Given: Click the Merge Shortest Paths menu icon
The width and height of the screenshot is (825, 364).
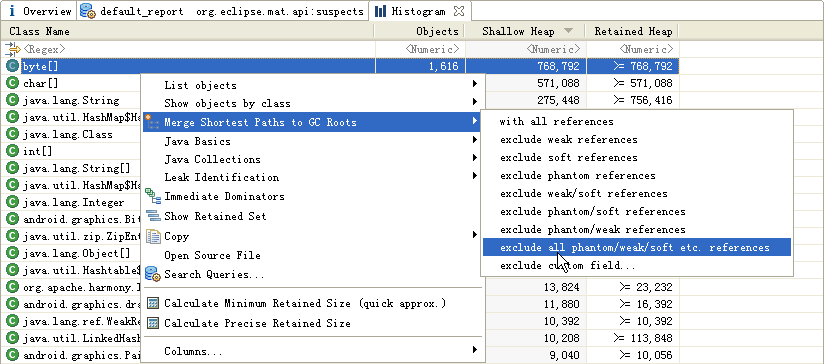Looking at the screenshot, I should 152,122.
